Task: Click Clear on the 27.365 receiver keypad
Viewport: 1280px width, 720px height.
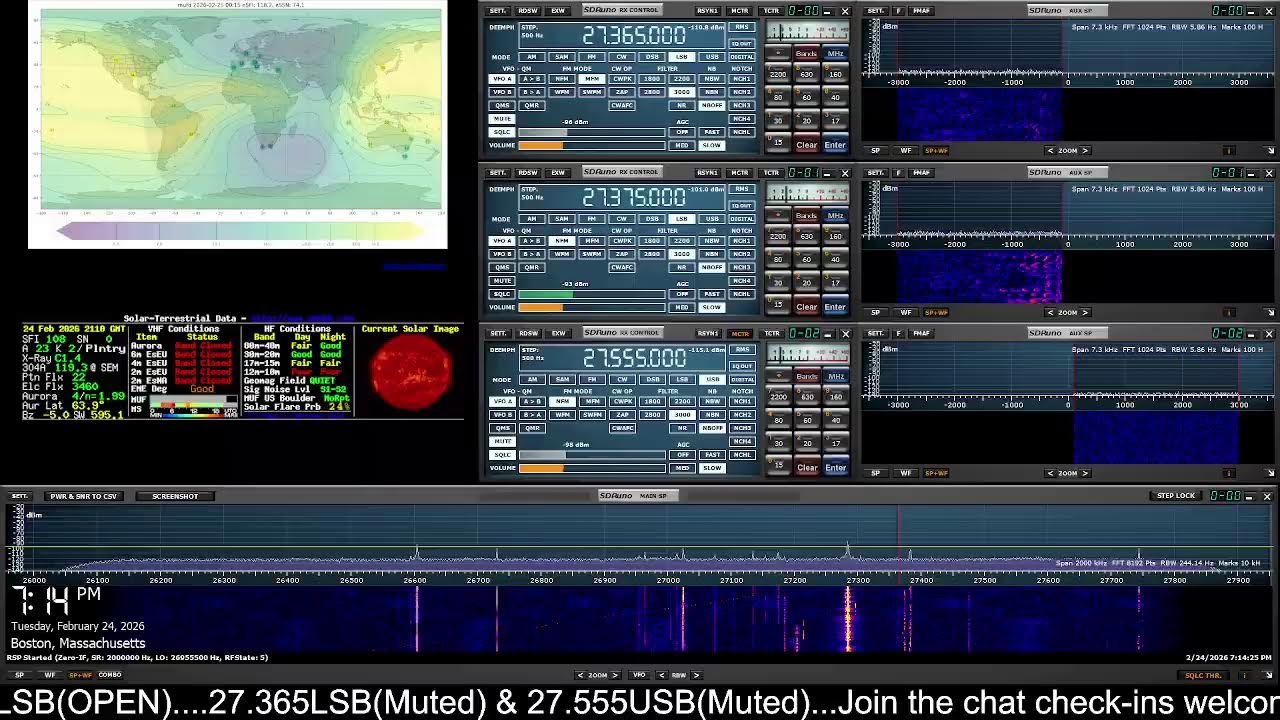Action: (x=806, y=145)
